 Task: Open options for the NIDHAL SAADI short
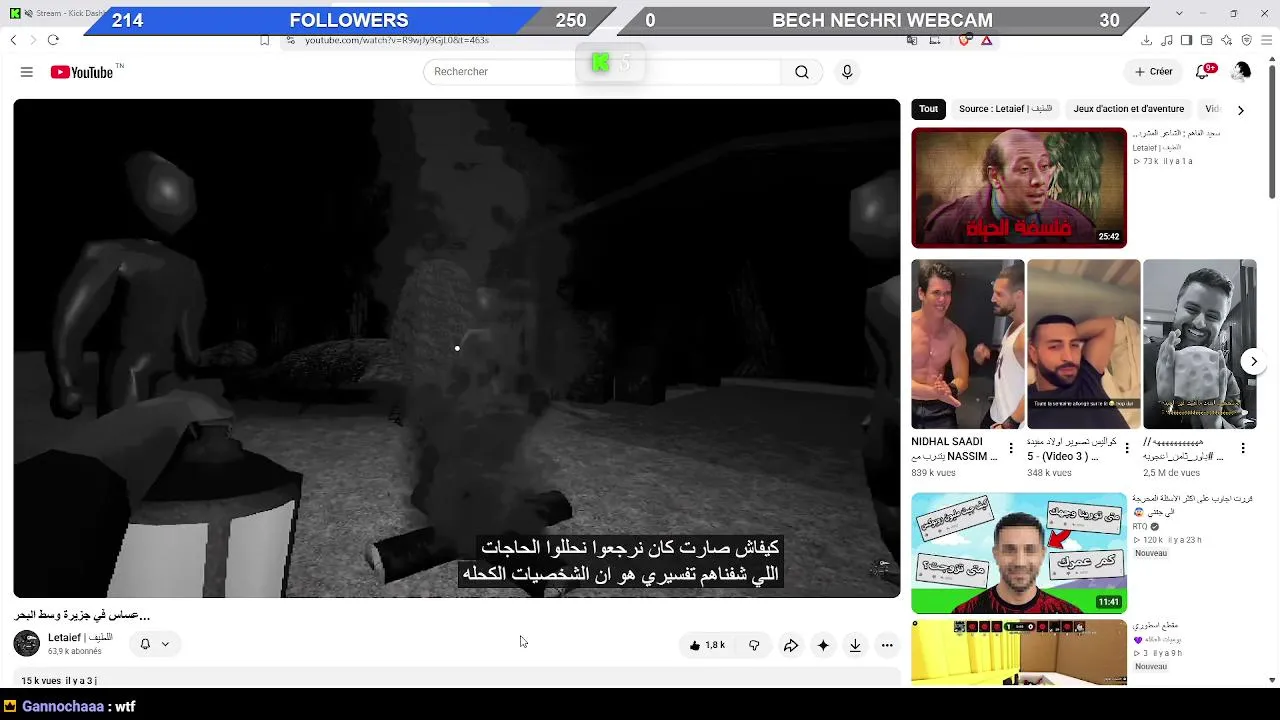[x=1011, y=448]
